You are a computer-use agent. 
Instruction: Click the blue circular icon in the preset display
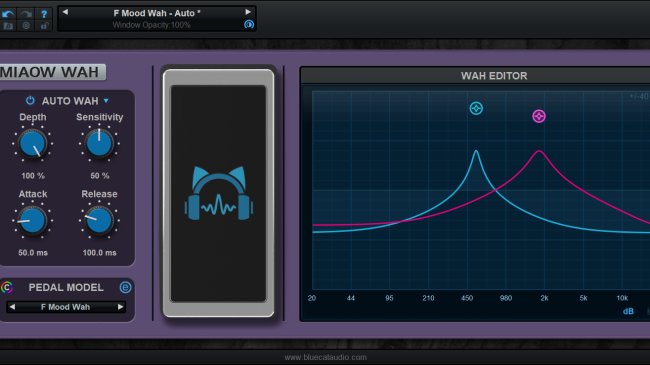[x=249, y=24]
